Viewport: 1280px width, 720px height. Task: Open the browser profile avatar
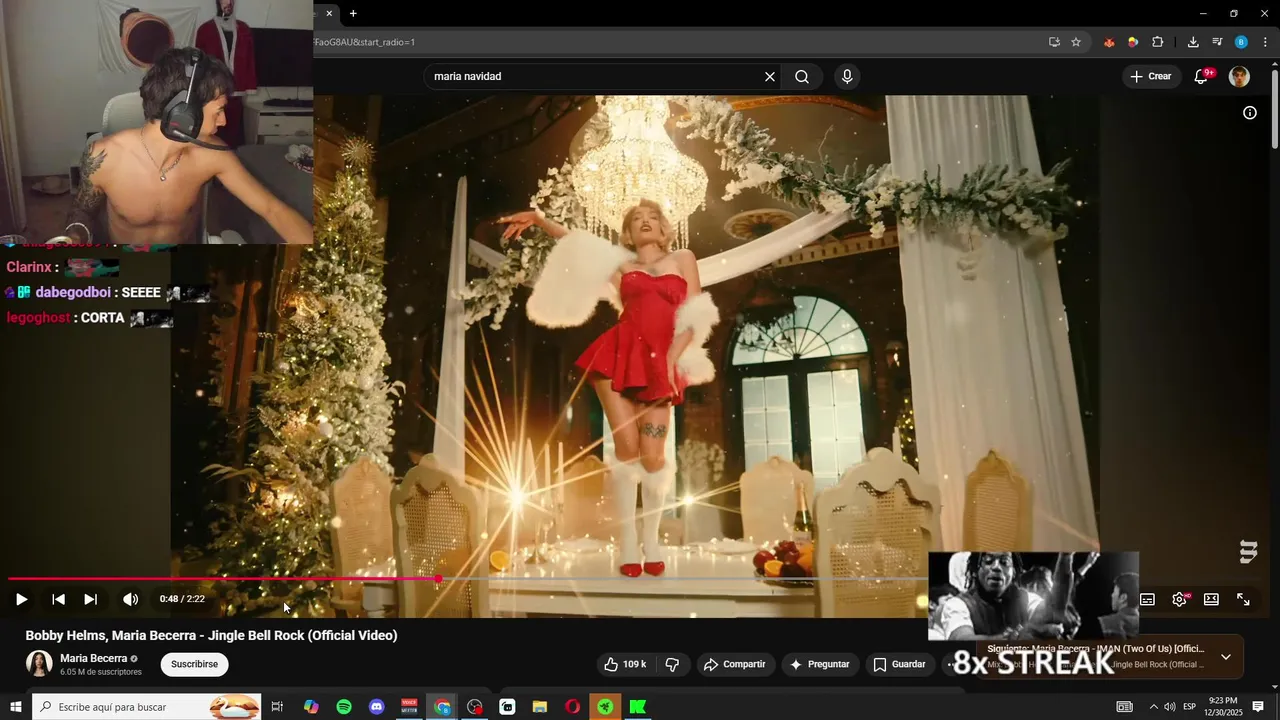click(1241, 42)
